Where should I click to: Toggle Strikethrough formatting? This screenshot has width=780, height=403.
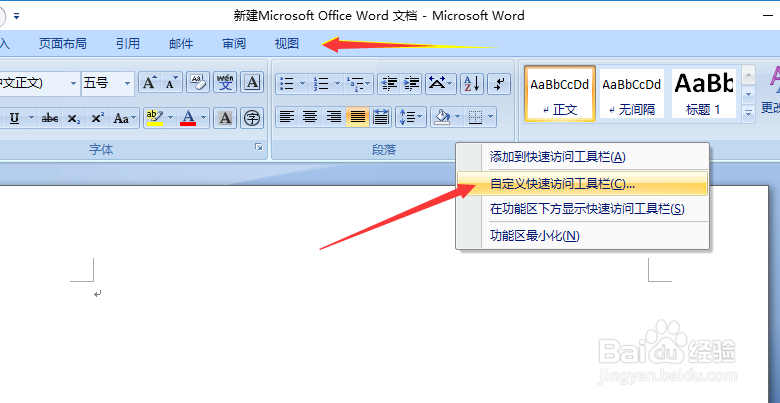50,118
